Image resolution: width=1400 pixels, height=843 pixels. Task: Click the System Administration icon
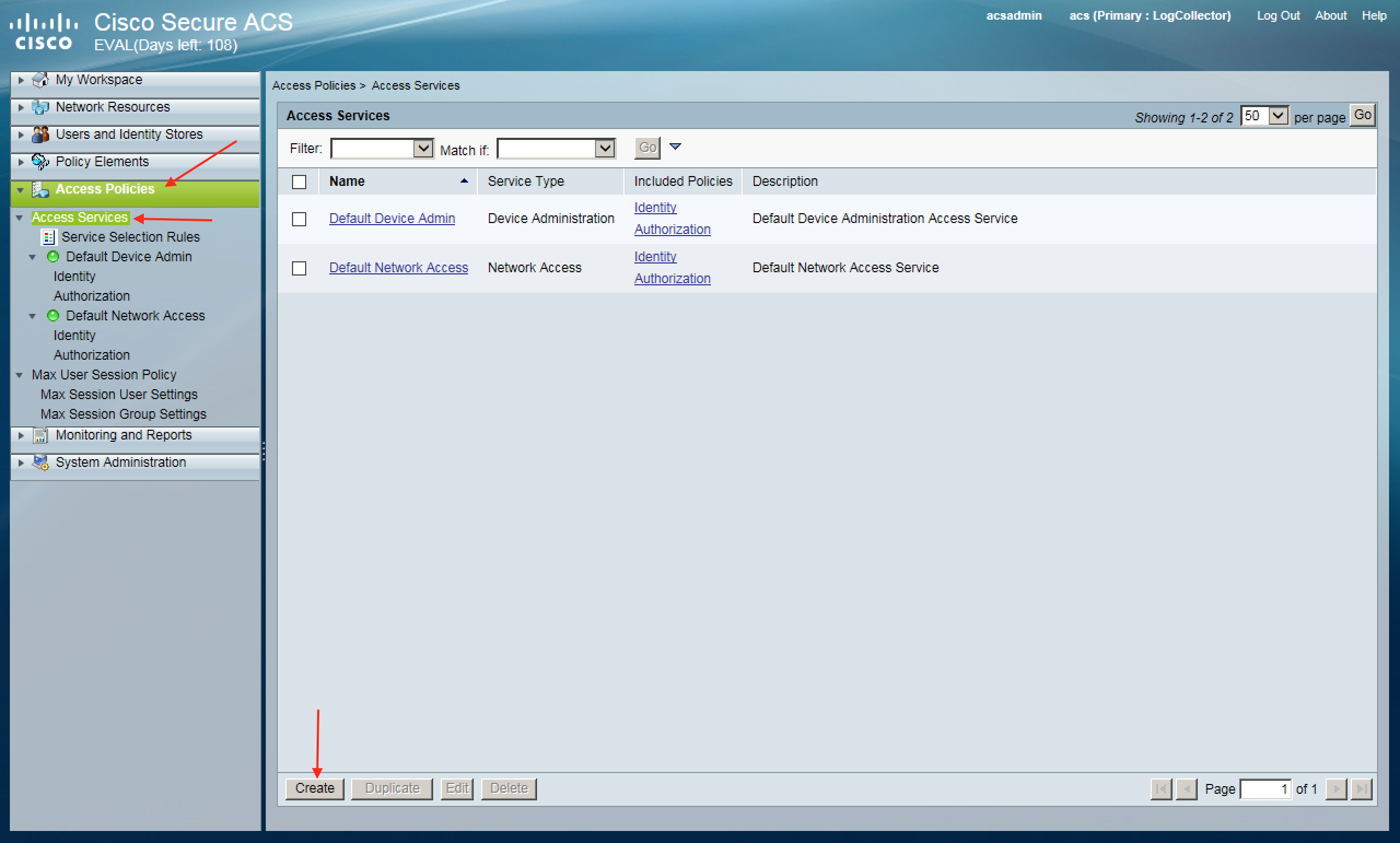40,463
